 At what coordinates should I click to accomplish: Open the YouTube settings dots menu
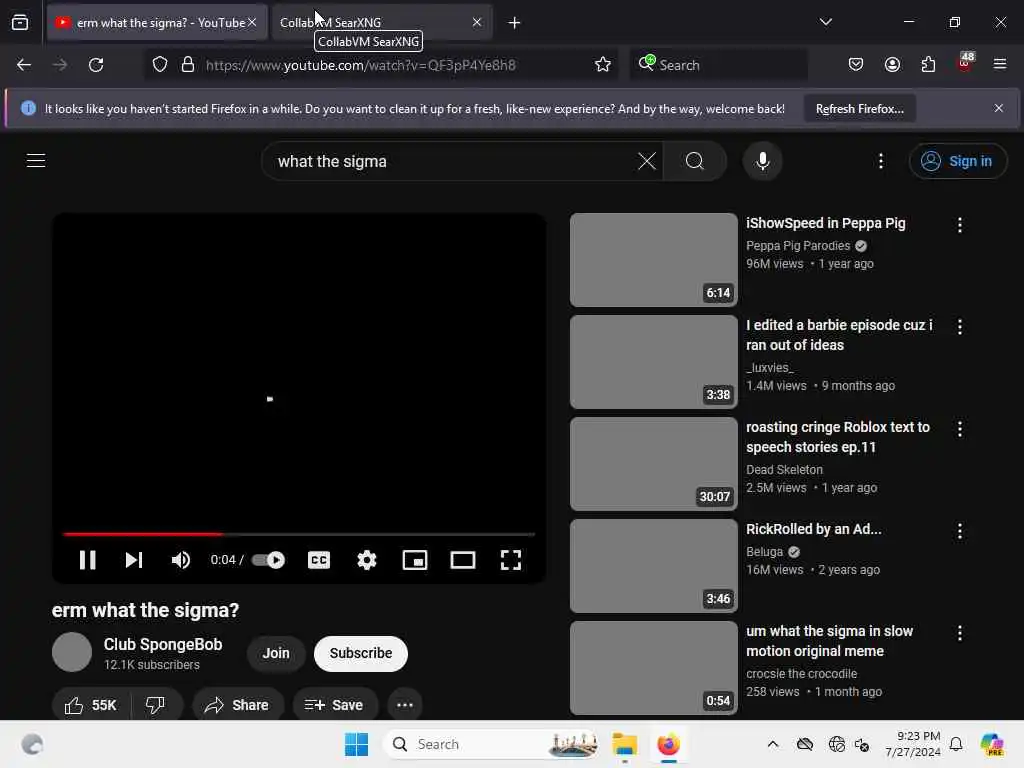pyautogui.click(x=881, y=161)
